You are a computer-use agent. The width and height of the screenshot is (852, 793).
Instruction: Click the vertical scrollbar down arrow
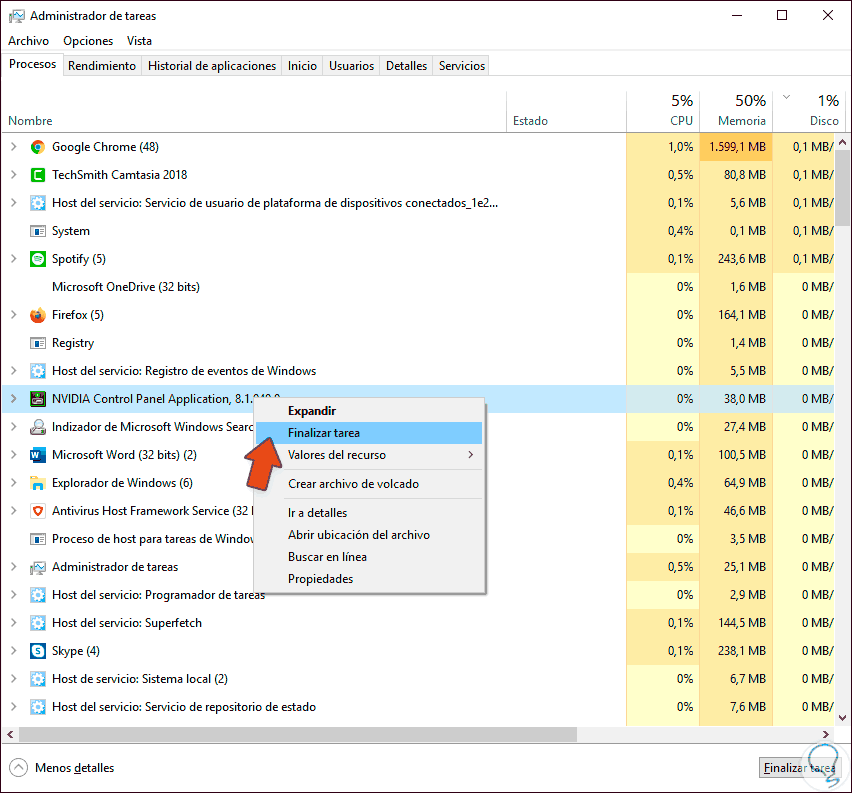click(x=843, y=718)
